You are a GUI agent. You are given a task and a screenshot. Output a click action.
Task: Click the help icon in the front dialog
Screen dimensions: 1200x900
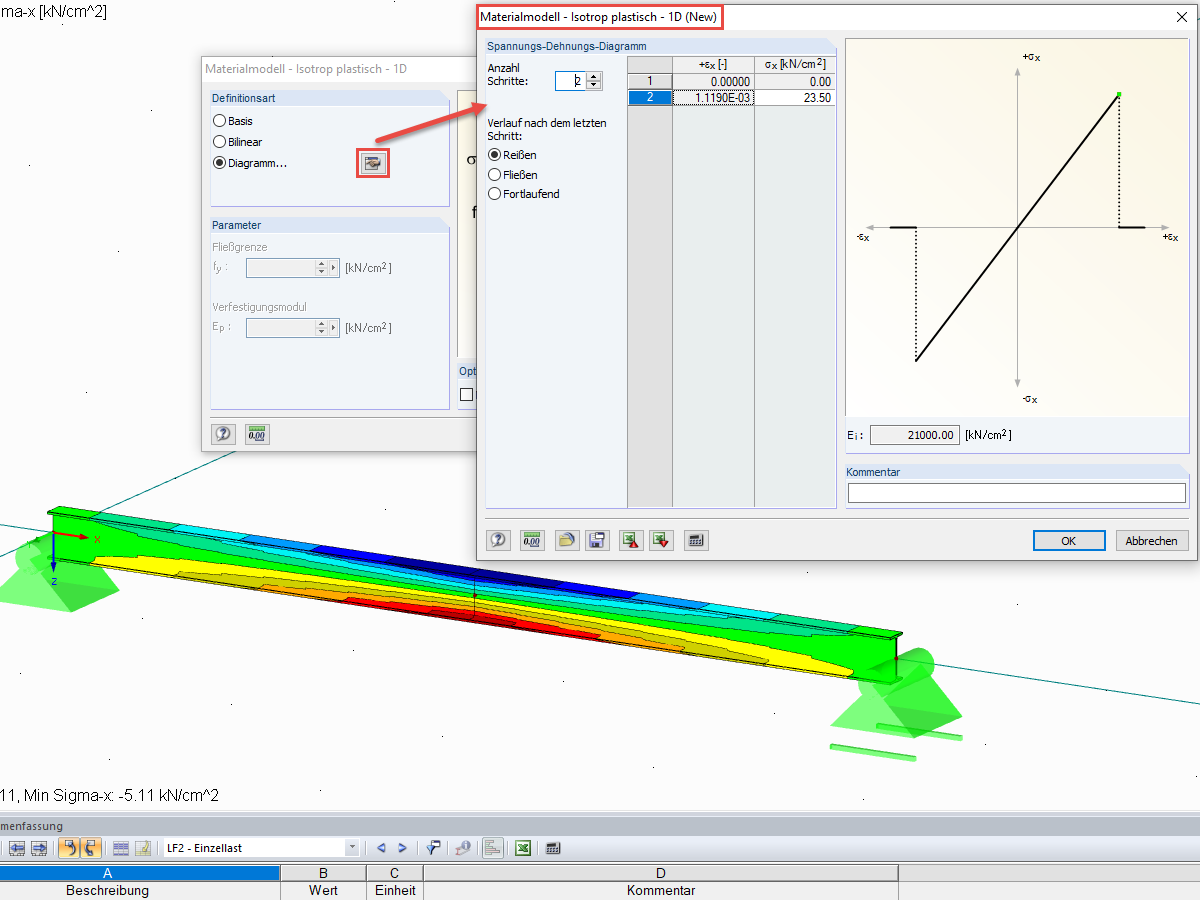click(x=499, y=540)
